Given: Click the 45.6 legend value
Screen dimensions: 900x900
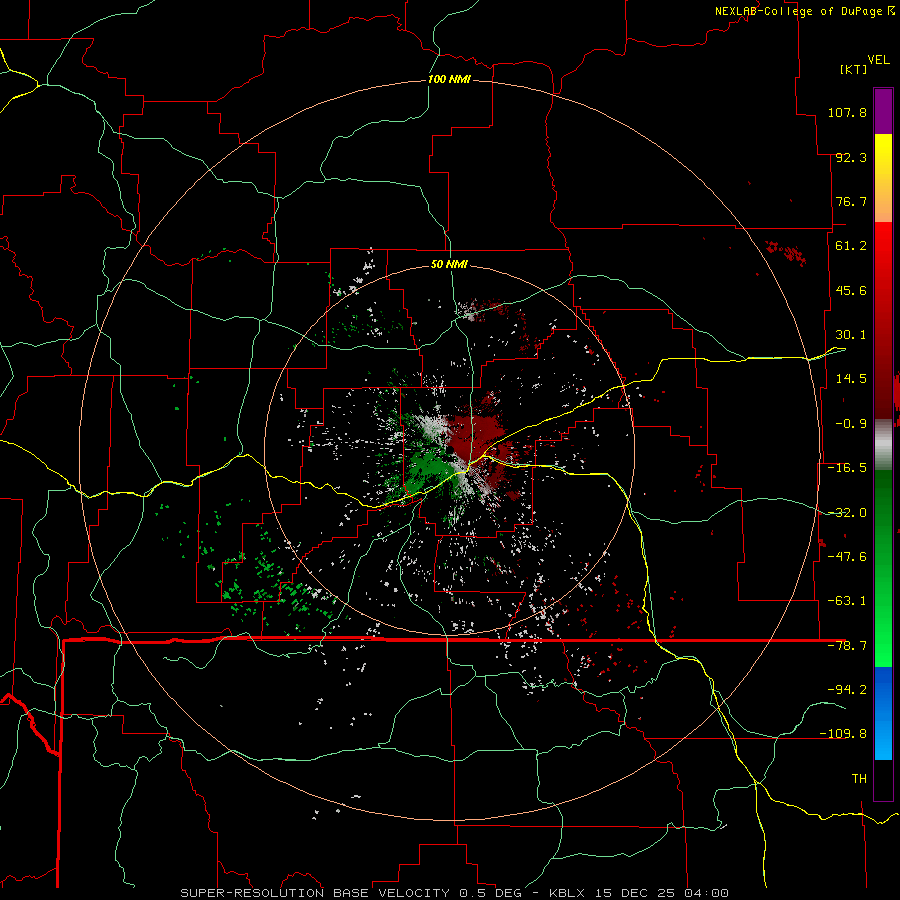Looking at the screenshot, I should coord(851,290).
